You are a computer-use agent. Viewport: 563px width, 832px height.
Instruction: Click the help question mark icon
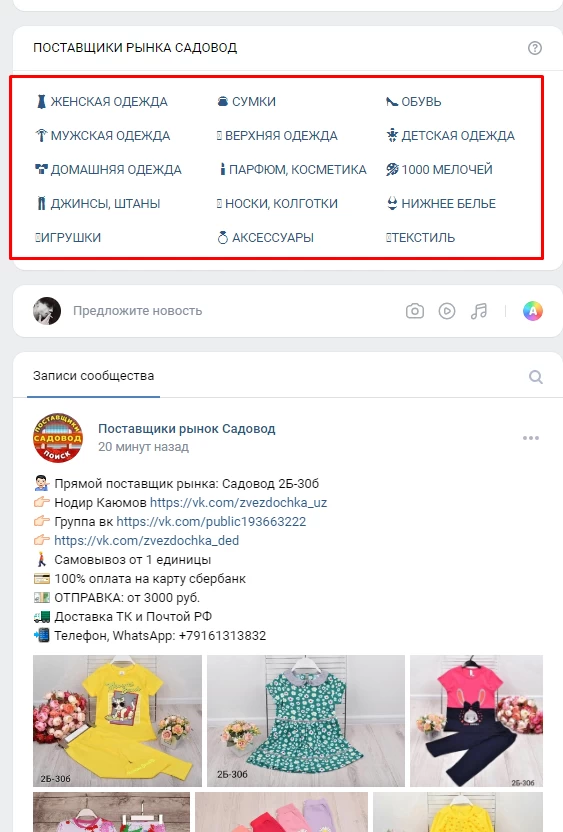[x=535, y=48]
